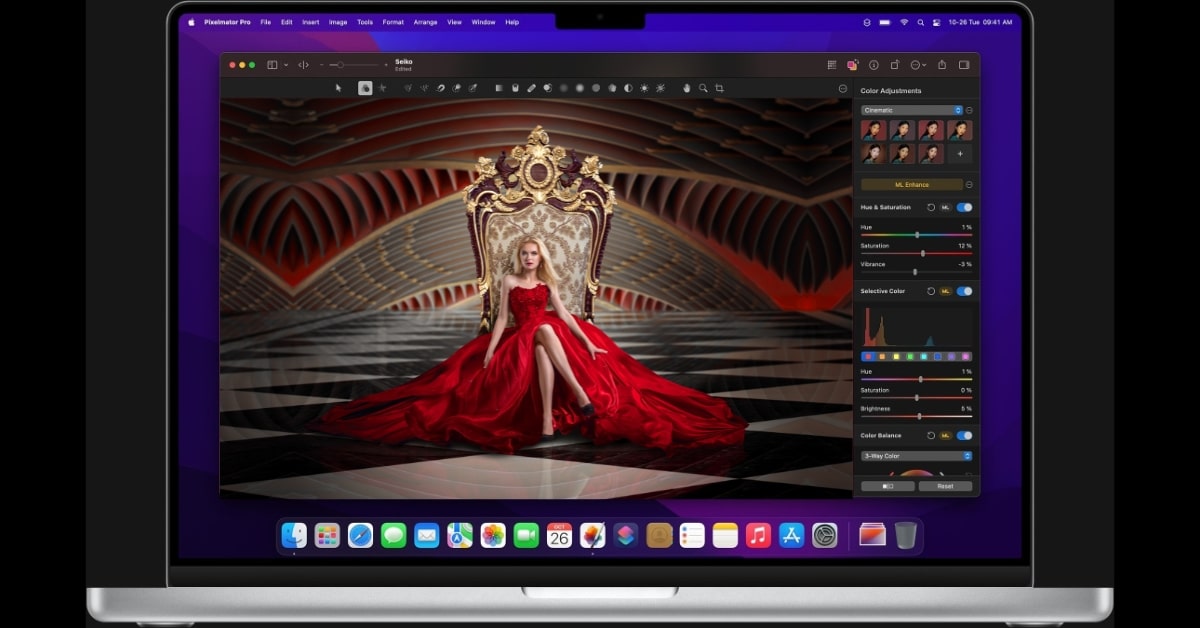Open Shortcuts app in the Dock
The image size is (1200, 628).
[x=626, y=536]
